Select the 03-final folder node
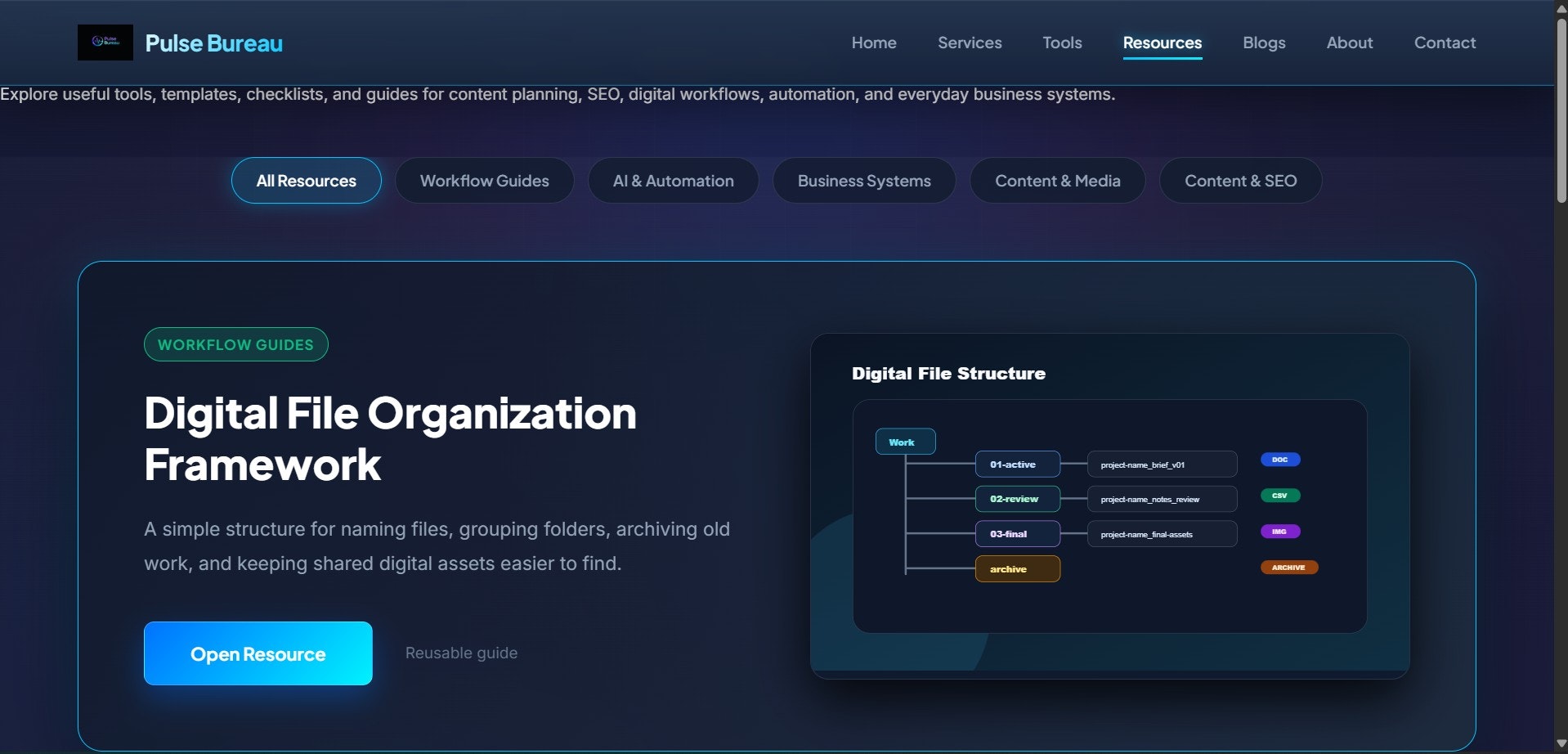The height and width of the screenshot is (754, 1568). (1018, 534)
